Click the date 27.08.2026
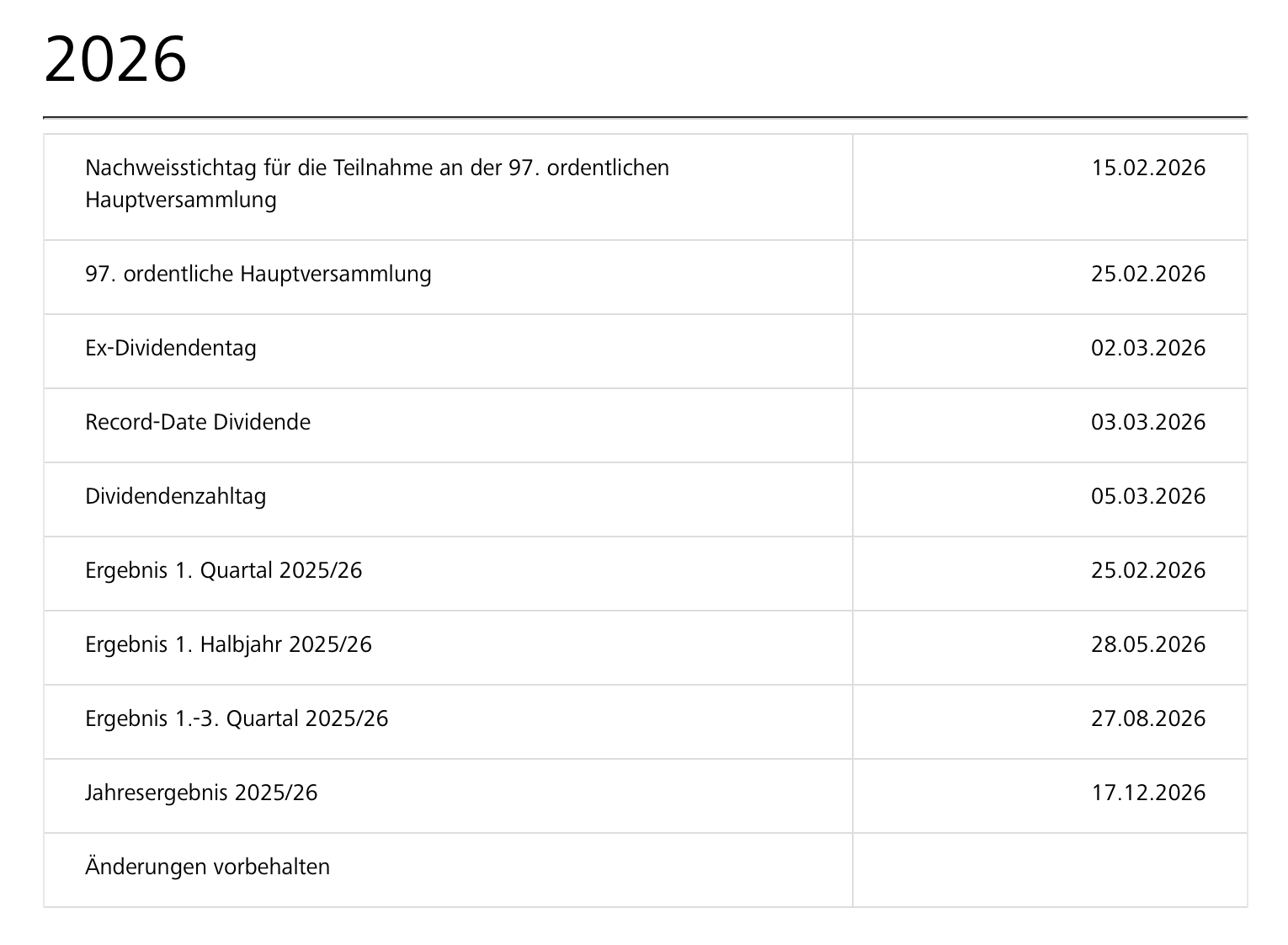This screenshot has height=945, width=1288. 1148,718
